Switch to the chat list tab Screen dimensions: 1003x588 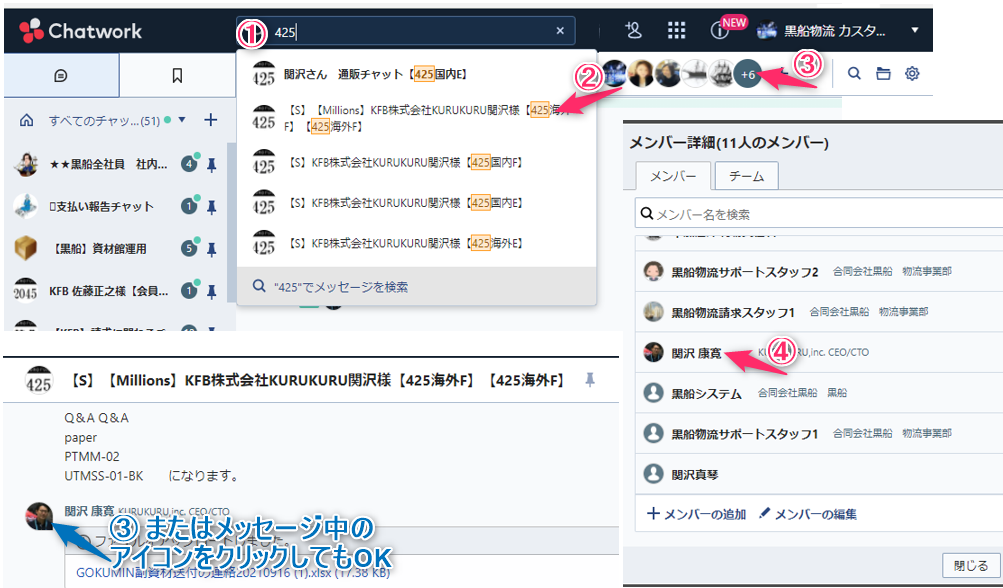click(x=61, y=75)
